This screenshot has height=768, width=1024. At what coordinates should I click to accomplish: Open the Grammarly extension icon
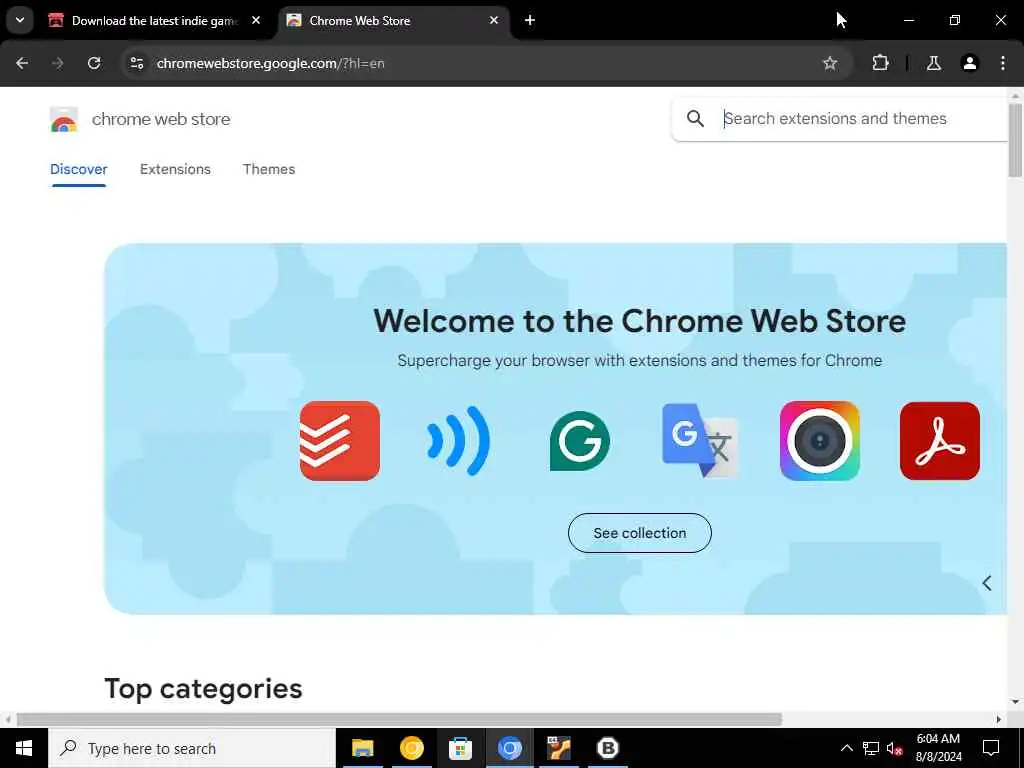tap(580, 441)
